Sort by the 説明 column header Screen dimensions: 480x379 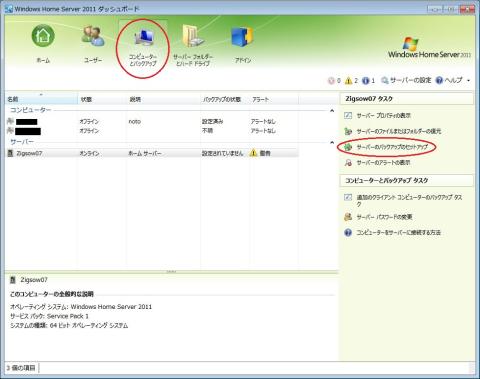pos(163,99)
